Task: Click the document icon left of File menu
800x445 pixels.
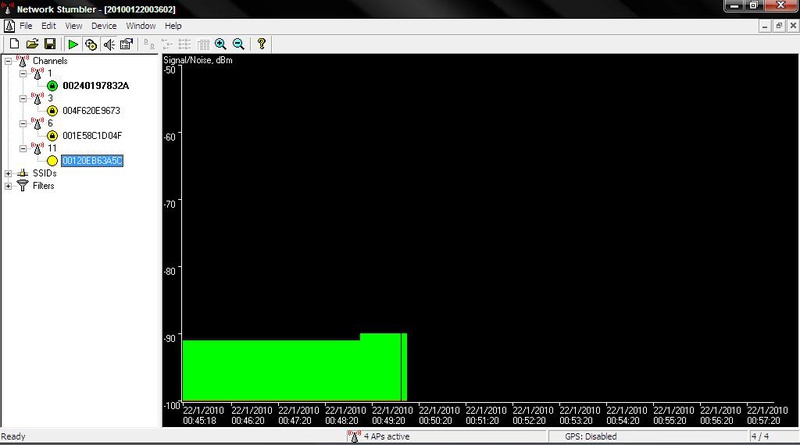Action: (9, 26)
